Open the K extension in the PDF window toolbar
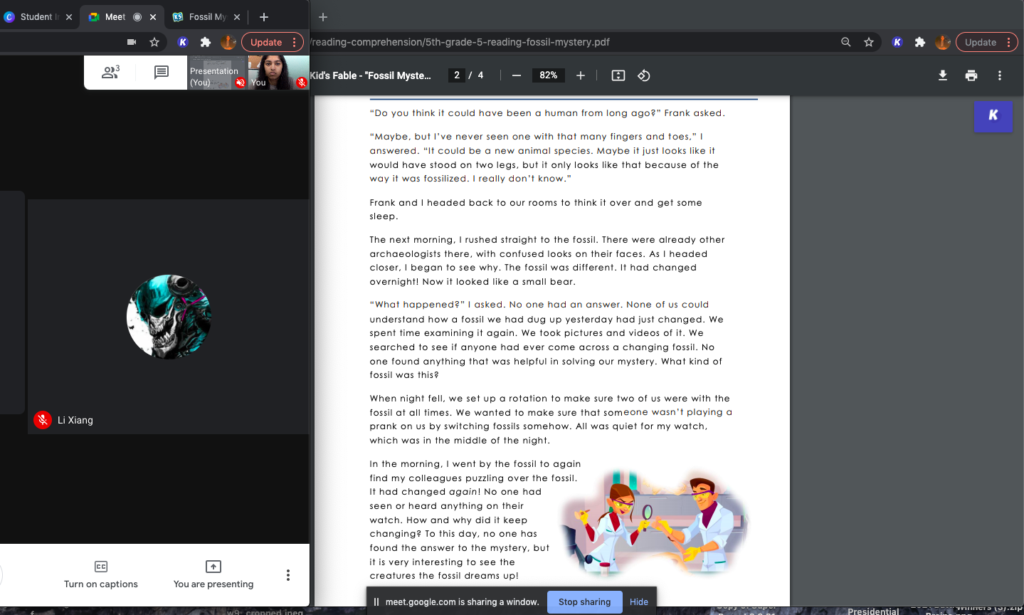 point(897,42)
